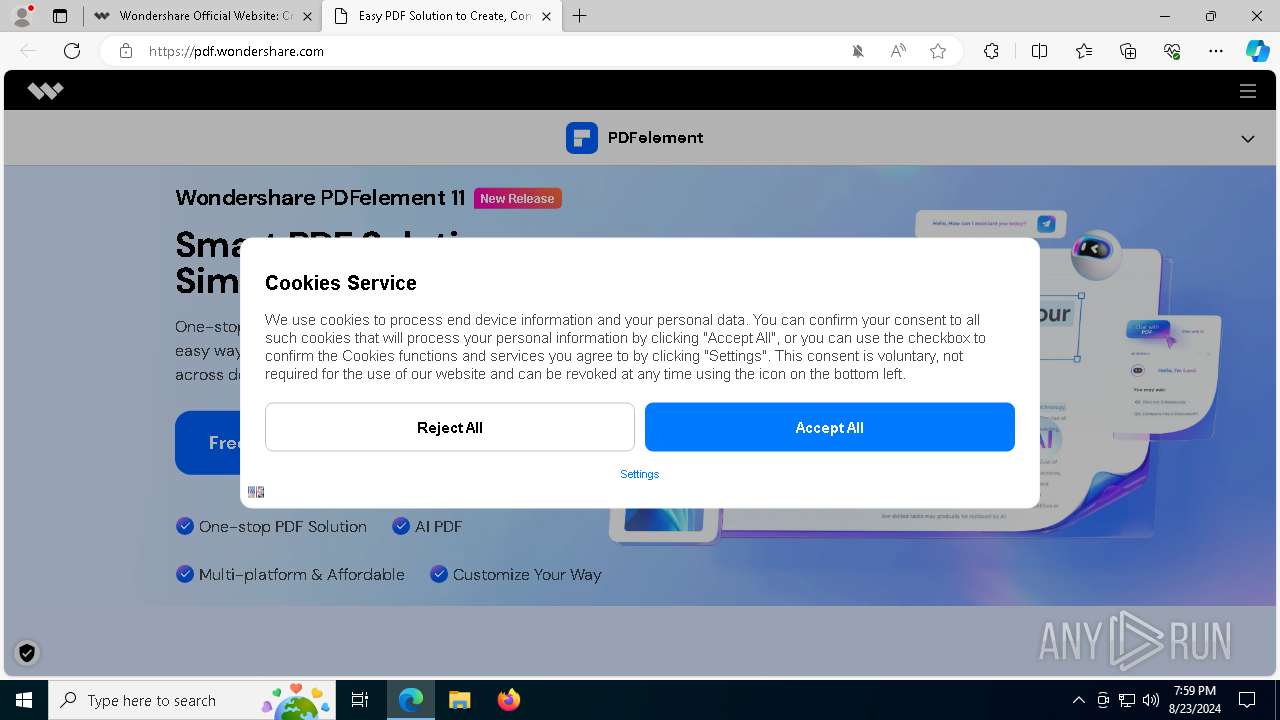Open the tab actions menu icon
Viewport: 1280px width, 720px height.
60,16
